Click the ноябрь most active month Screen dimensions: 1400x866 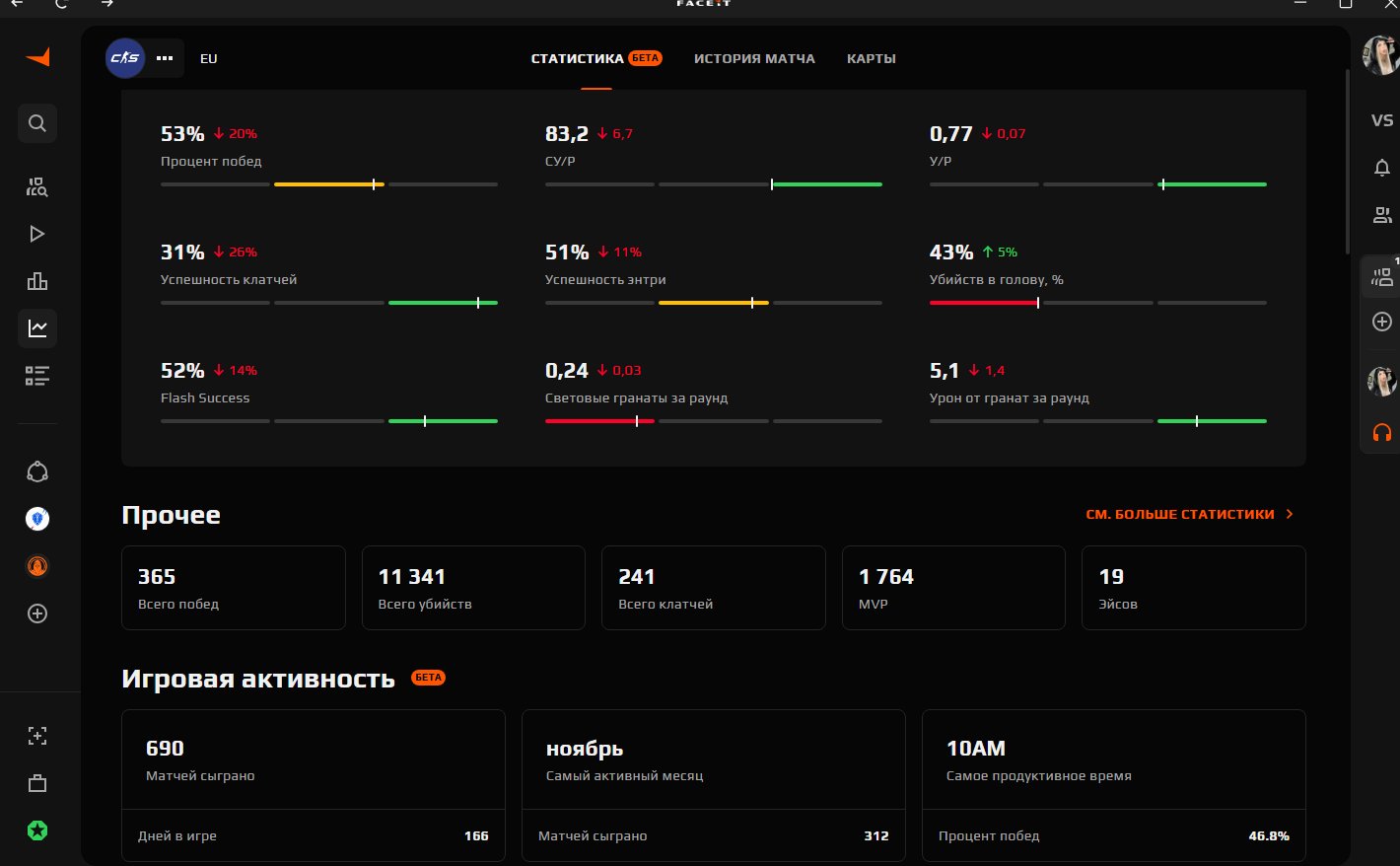(x=585, y=749)
